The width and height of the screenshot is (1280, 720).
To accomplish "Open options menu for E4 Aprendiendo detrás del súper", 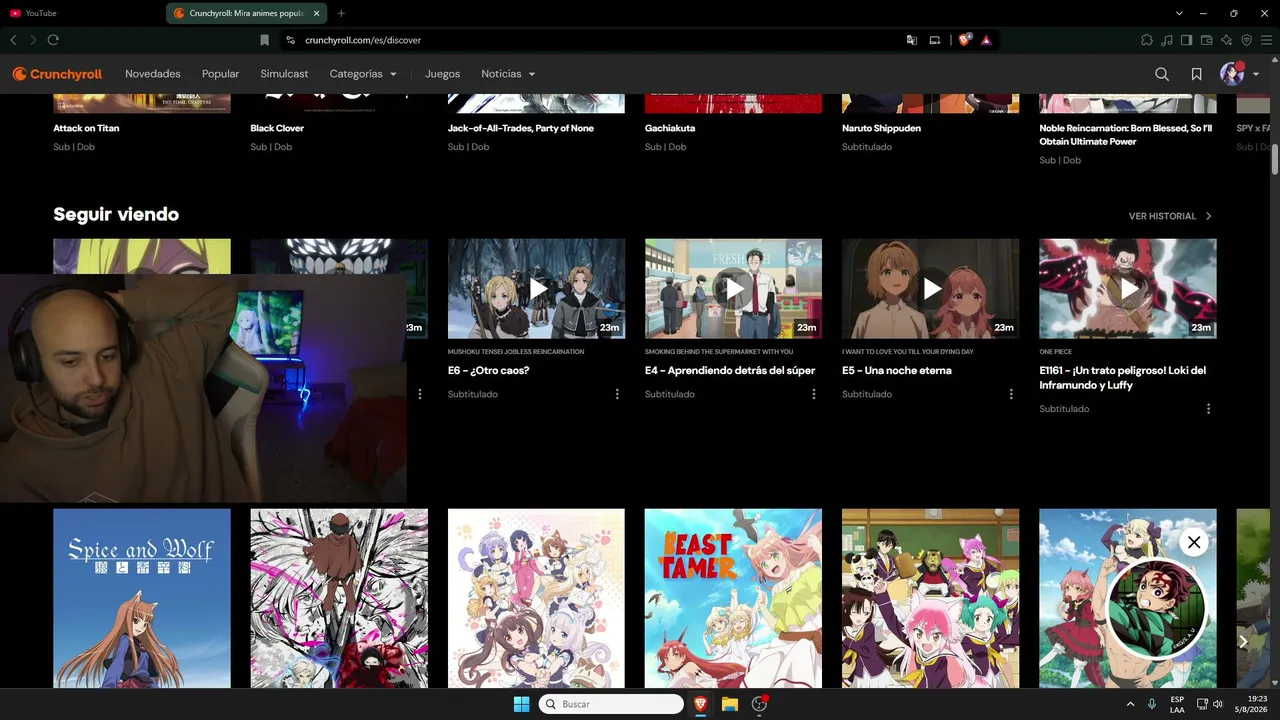I will tap(814, 394).
